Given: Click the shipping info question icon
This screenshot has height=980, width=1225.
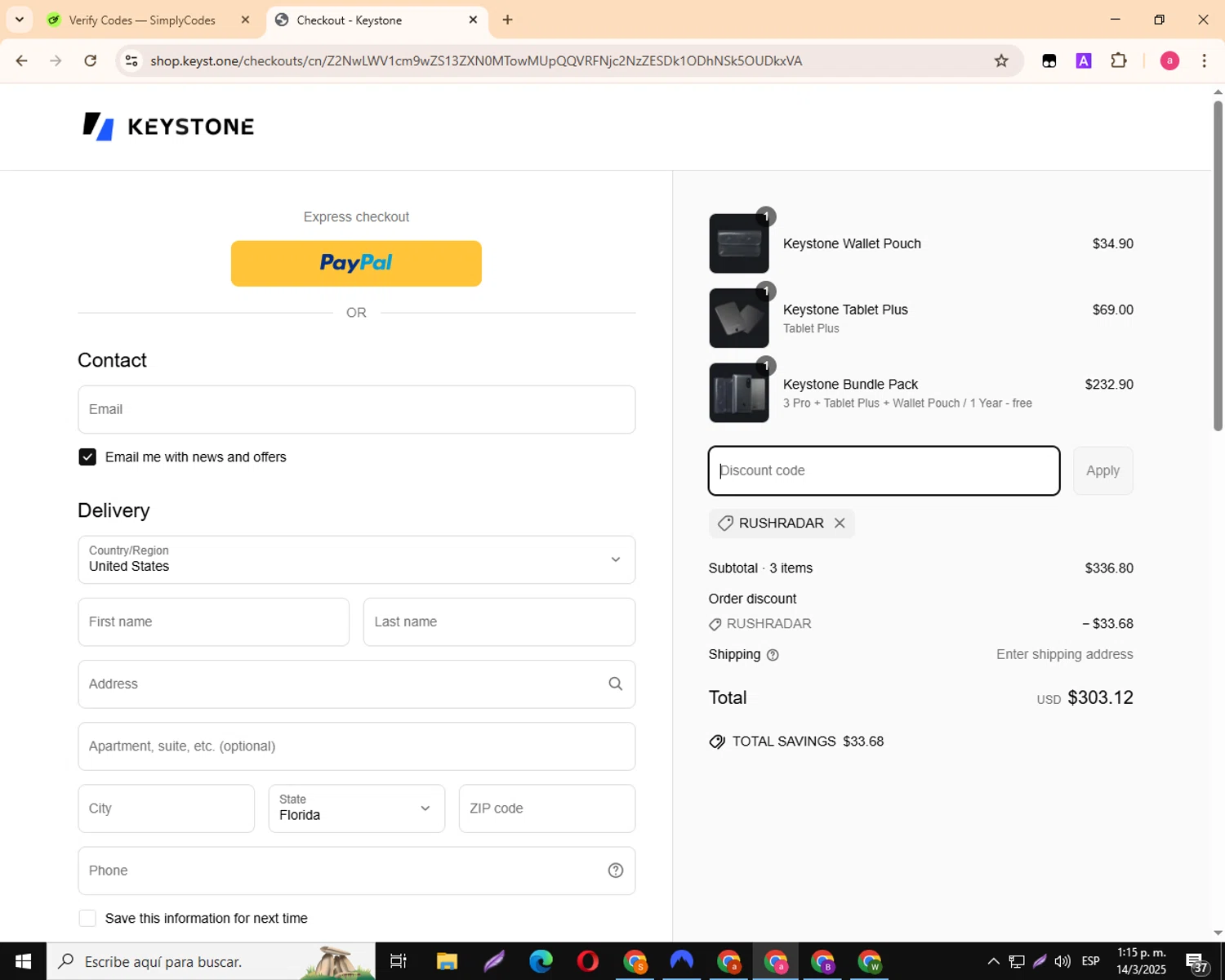Looking at the screenshot, I should [773, 655].
